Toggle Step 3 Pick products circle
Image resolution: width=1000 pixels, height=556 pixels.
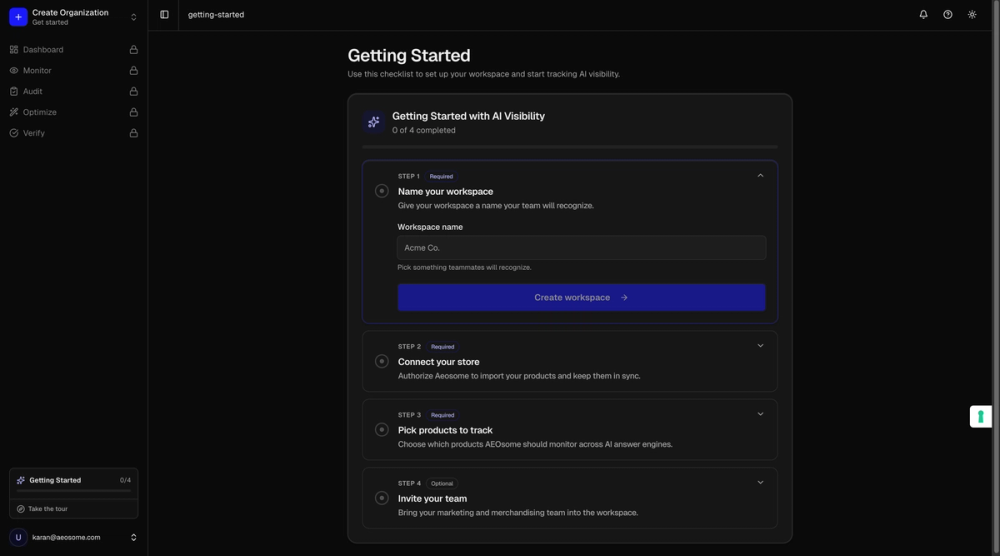click(381, 430)
